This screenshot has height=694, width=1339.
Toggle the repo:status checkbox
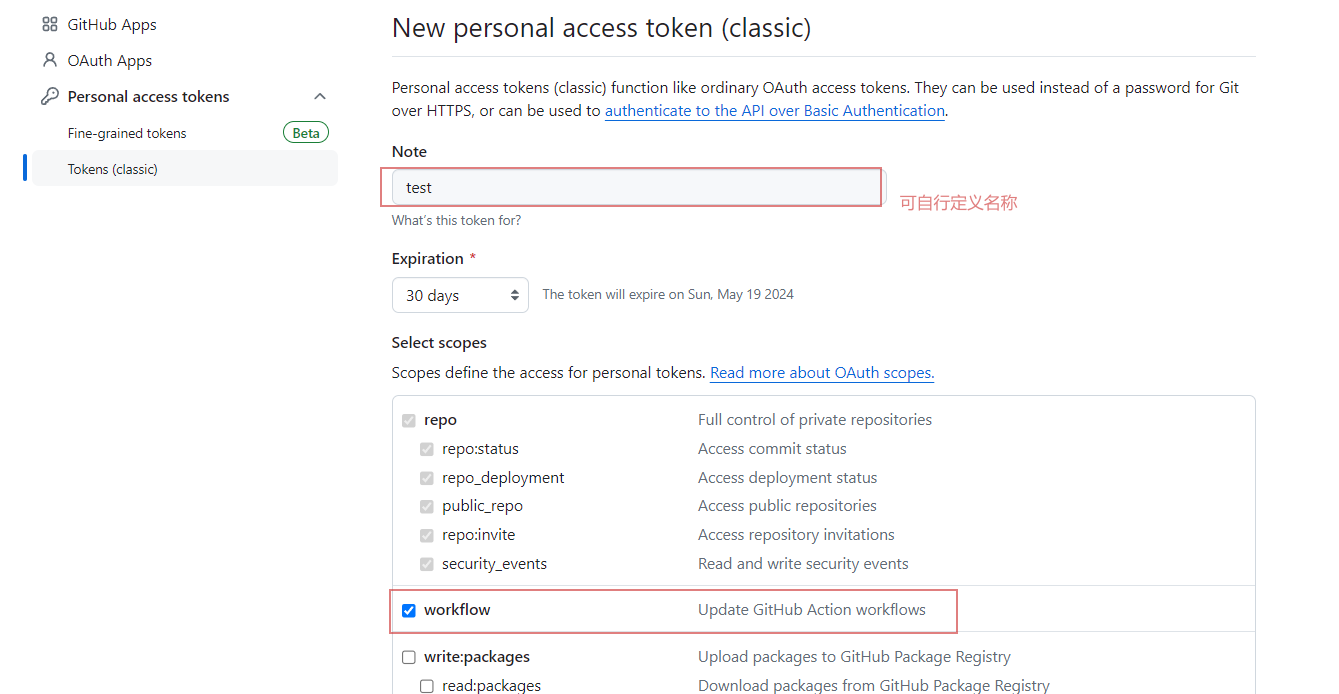pos(427,449)
